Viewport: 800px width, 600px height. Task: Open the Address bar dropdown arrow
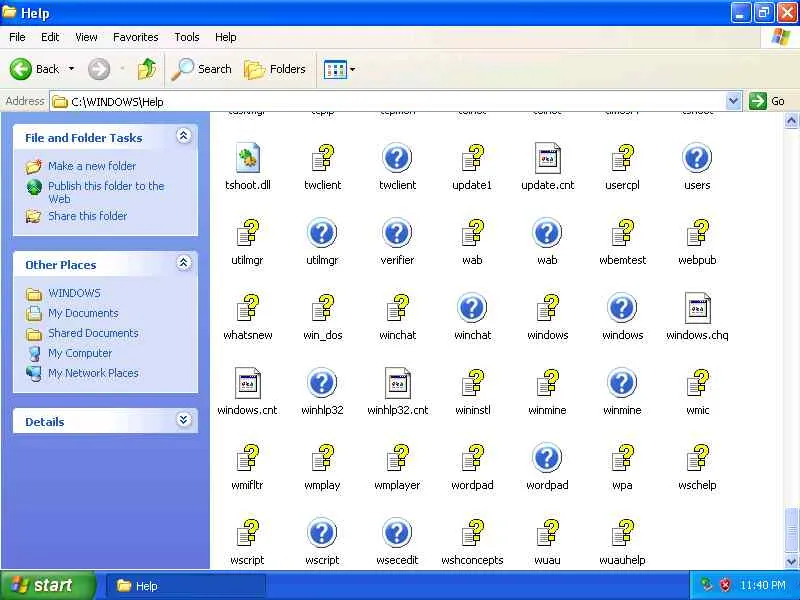pyautogui.click(x=733, y=101)
